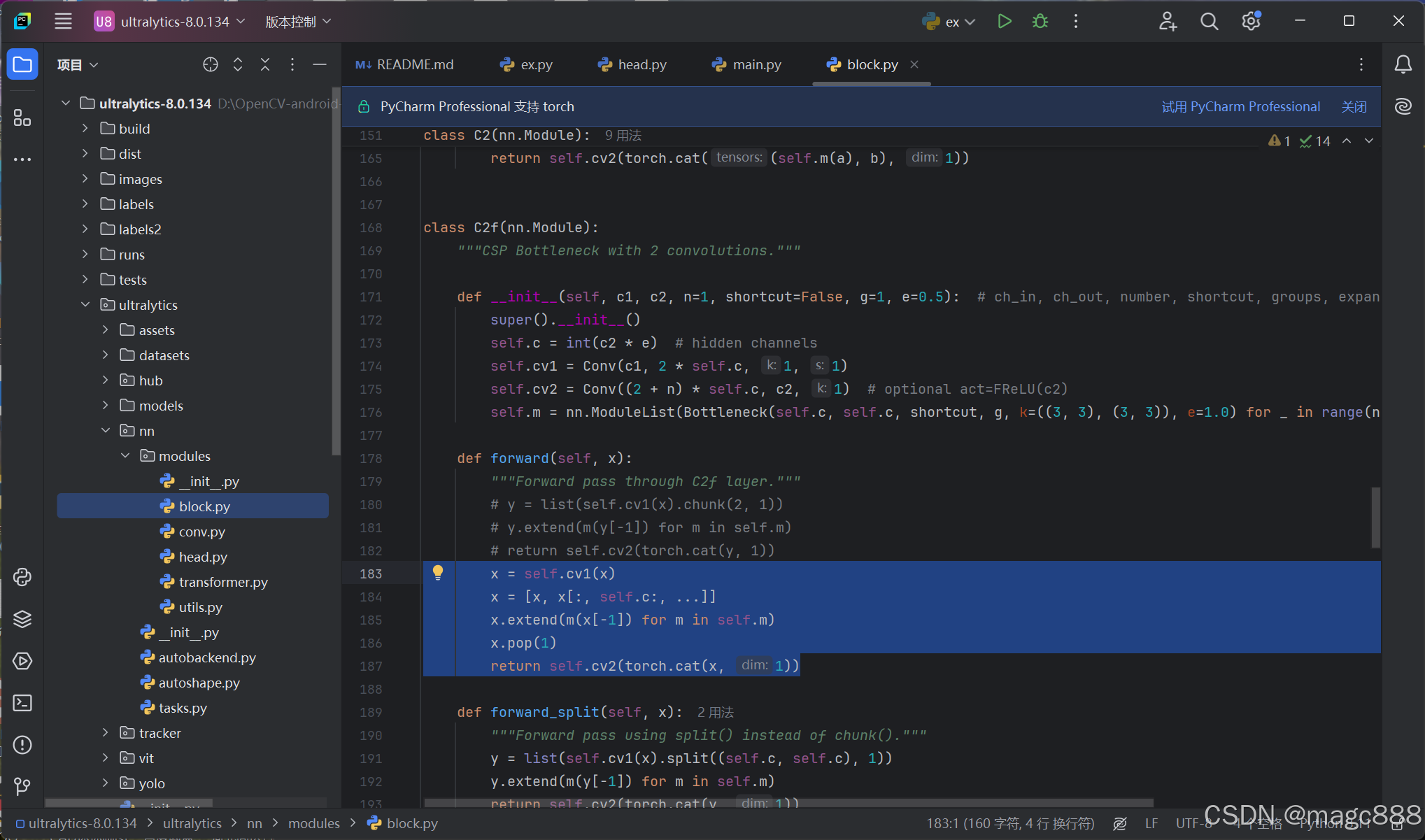
Task: Open the Problems tool window
Action: (x=22, y=745)
